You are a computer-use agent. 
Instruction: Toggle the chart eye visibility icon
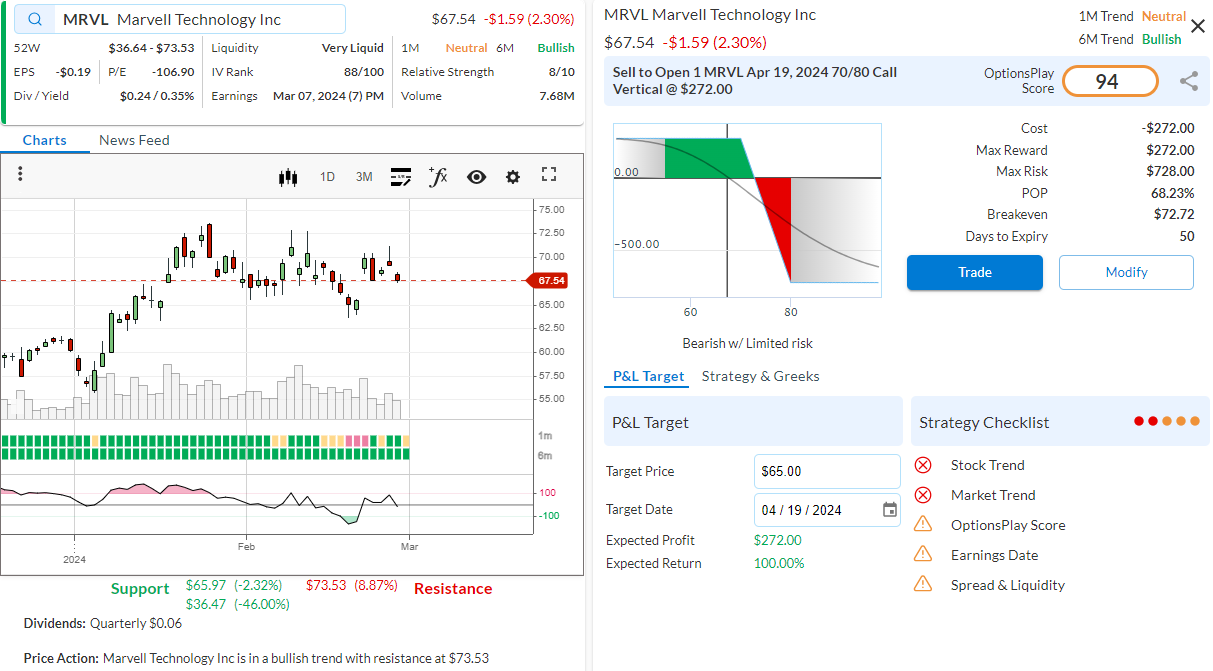coord(476,177)
